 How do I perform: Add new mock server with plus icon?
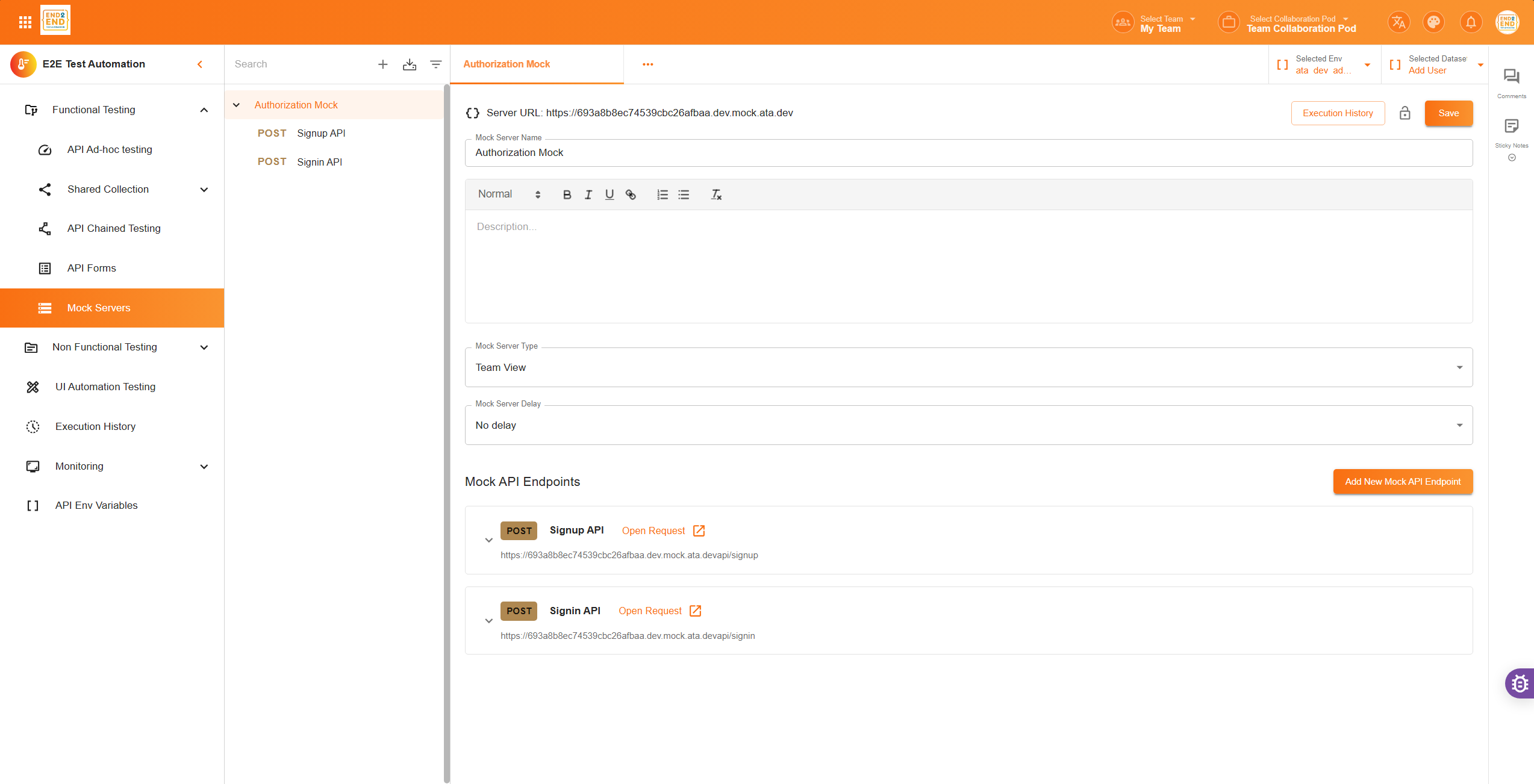pos(382,64)
